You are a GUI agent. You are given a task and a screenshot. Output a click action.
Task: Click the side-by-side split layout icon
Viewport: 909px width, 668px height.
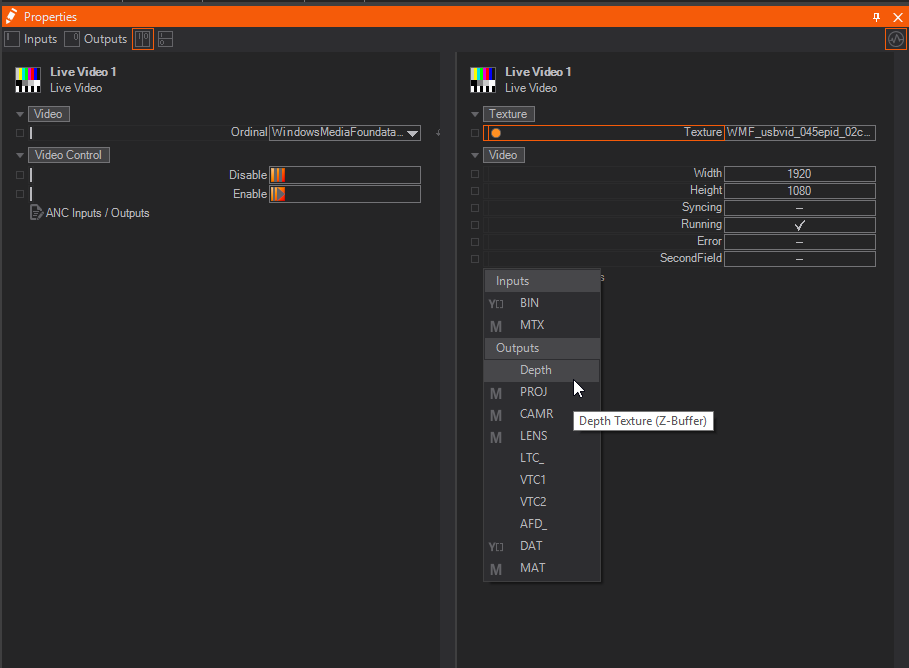[x=143, y=39]
